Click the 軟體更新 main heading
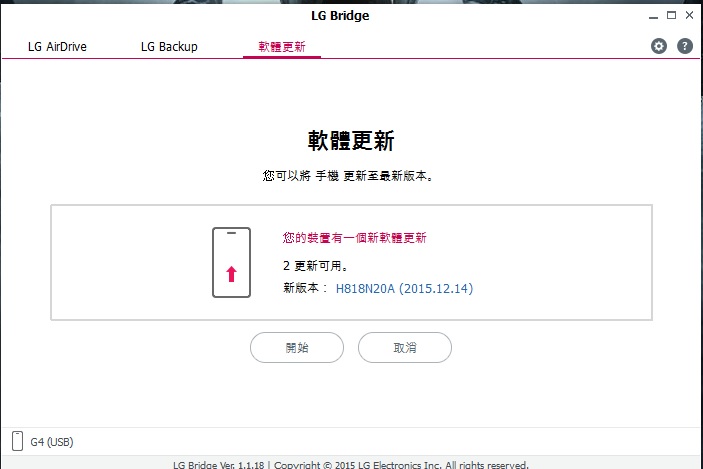The height and width of the screenshot is (469, 703). click(351, 140)
